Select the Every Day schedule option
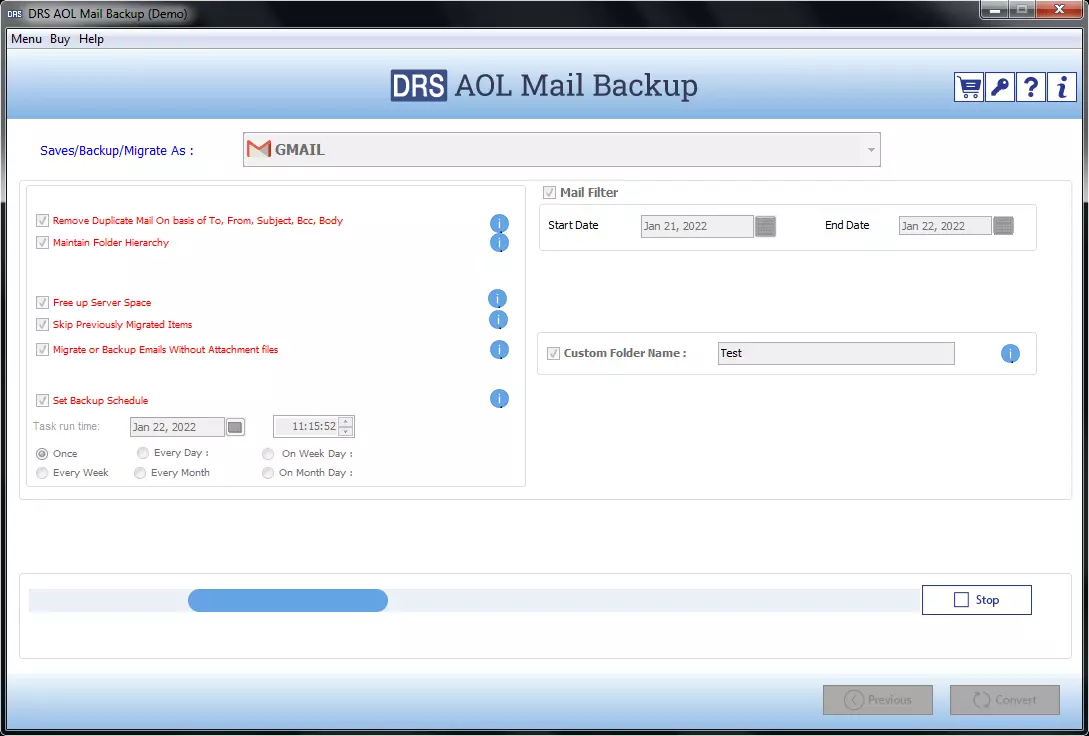Screen dimensions: 1089x736 142,453
